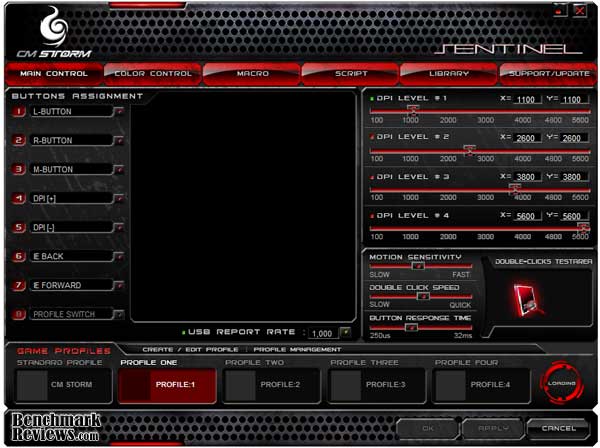Open the M-BUTTON assignment dropdown

click(119, 169)
